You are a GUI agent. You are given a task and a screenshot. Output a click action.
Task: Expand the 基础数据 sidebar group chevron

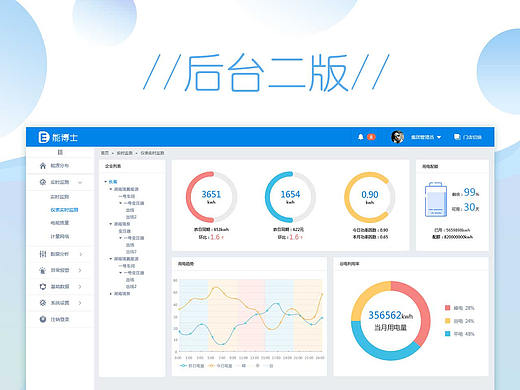click(80, 286)
